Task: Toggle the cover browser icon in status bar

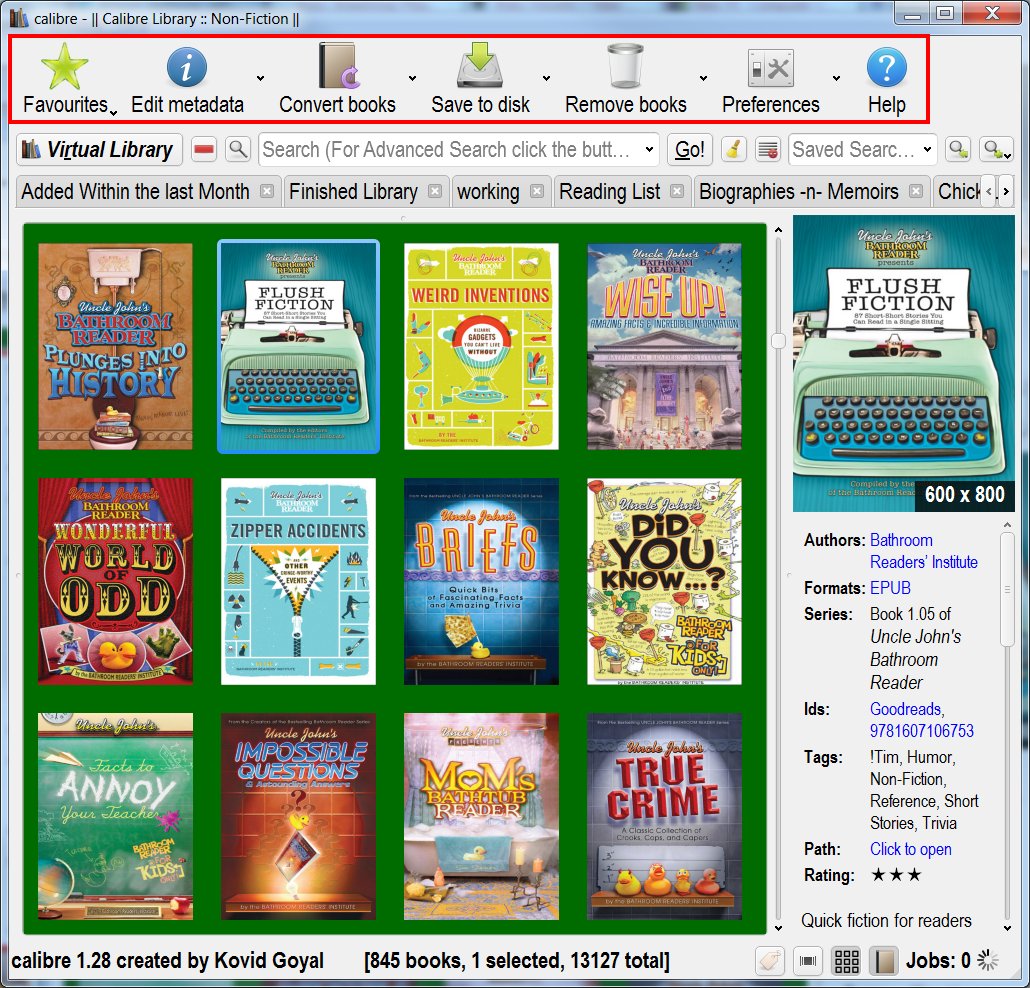Action: click(x=808, y=962)
